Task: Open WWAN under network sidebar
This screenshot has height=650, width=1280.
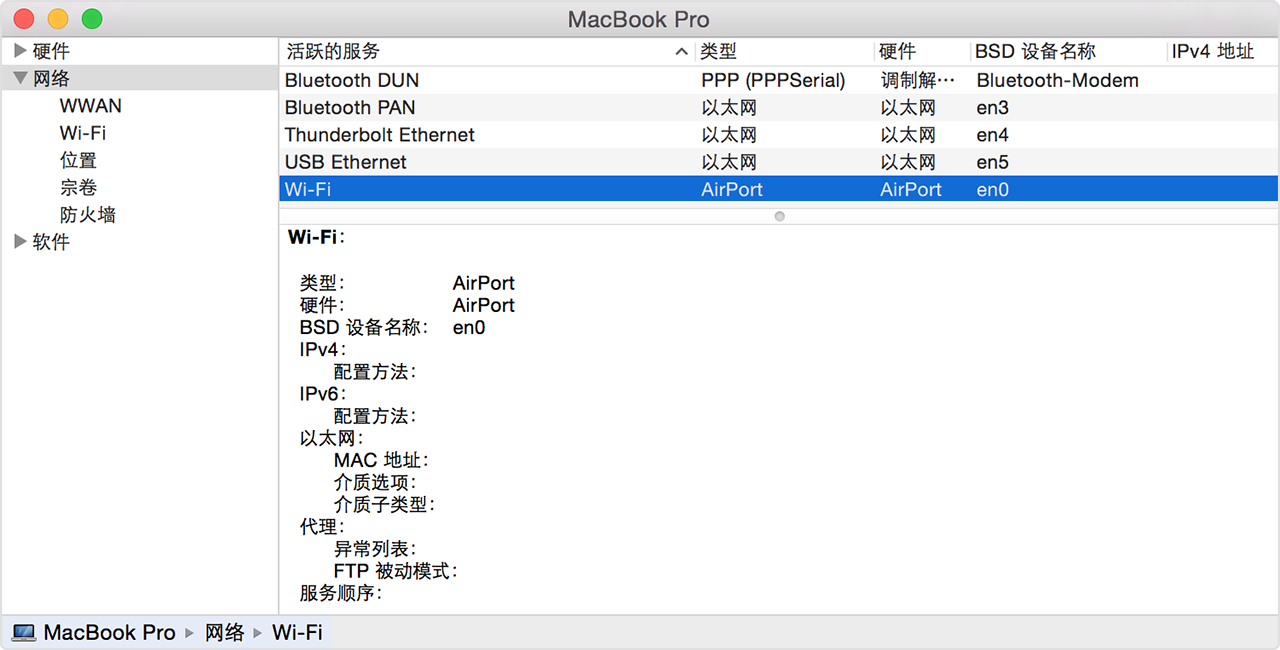Action: click(91, 106)
